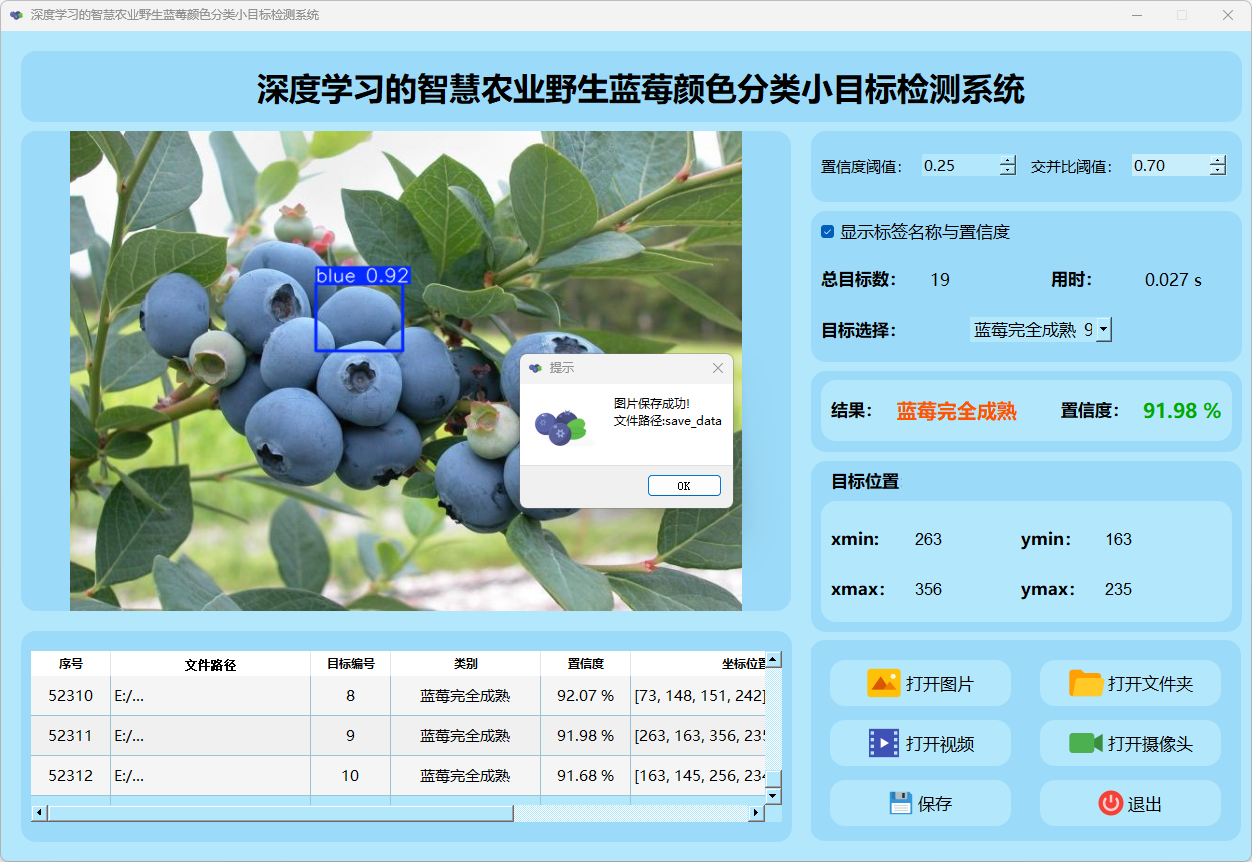Click the 类别 column header

[466, 664]
